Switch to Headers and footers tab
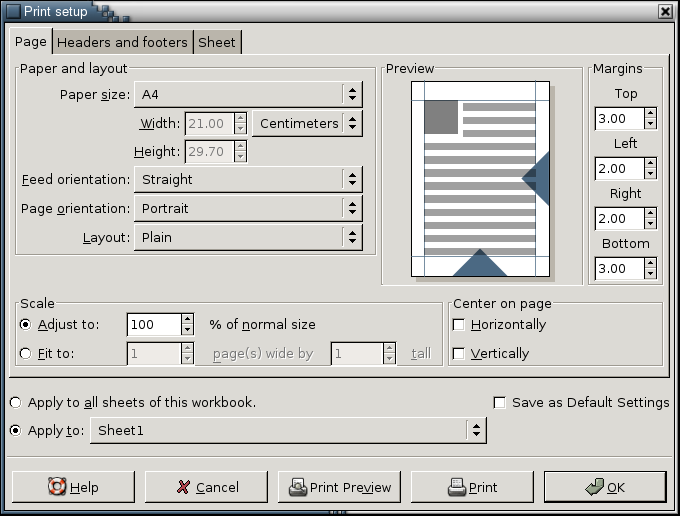The image size is (680, 516). [122, 42]
